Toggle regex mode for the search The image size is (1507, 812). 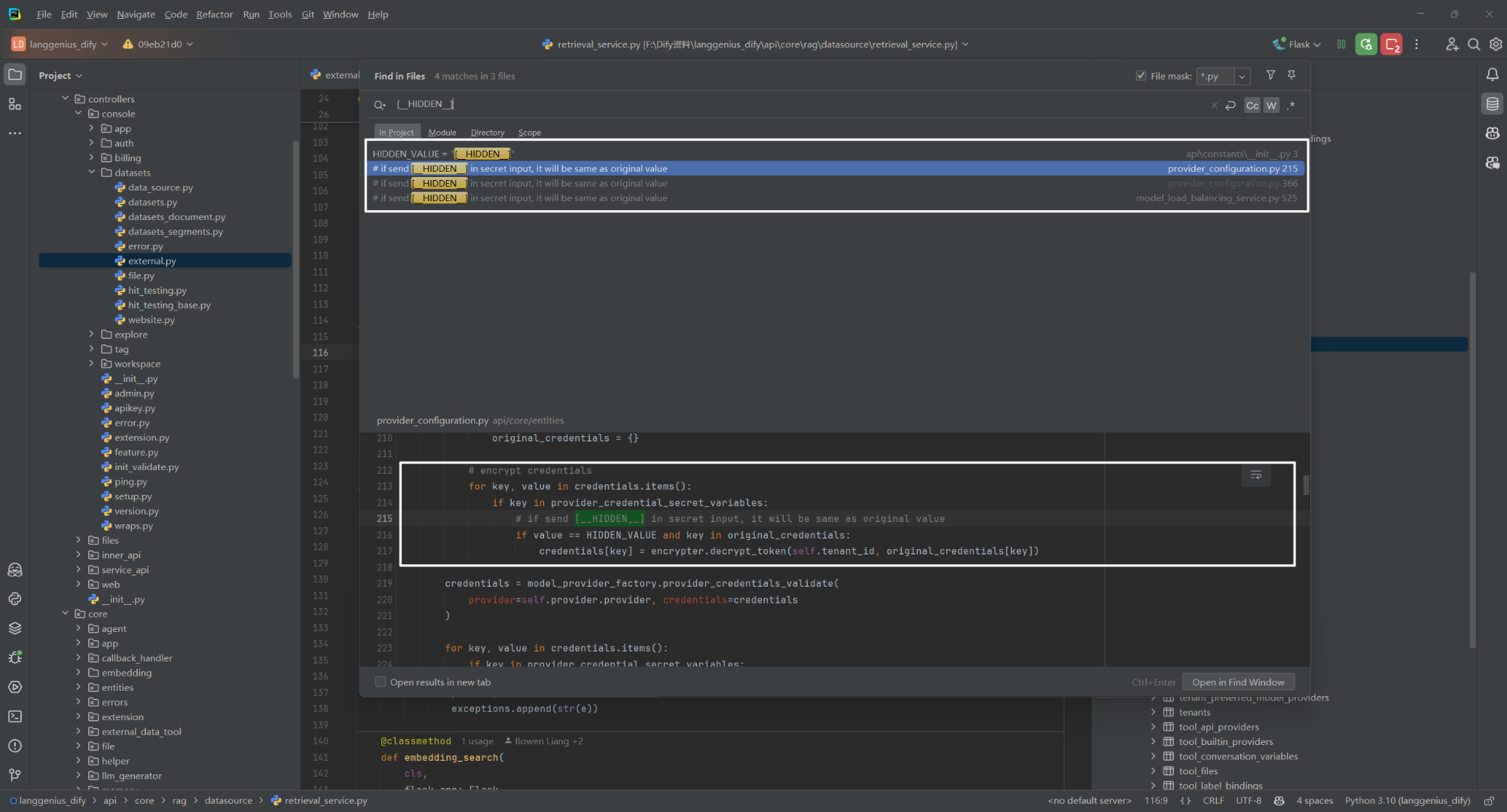coord(1291,105)
